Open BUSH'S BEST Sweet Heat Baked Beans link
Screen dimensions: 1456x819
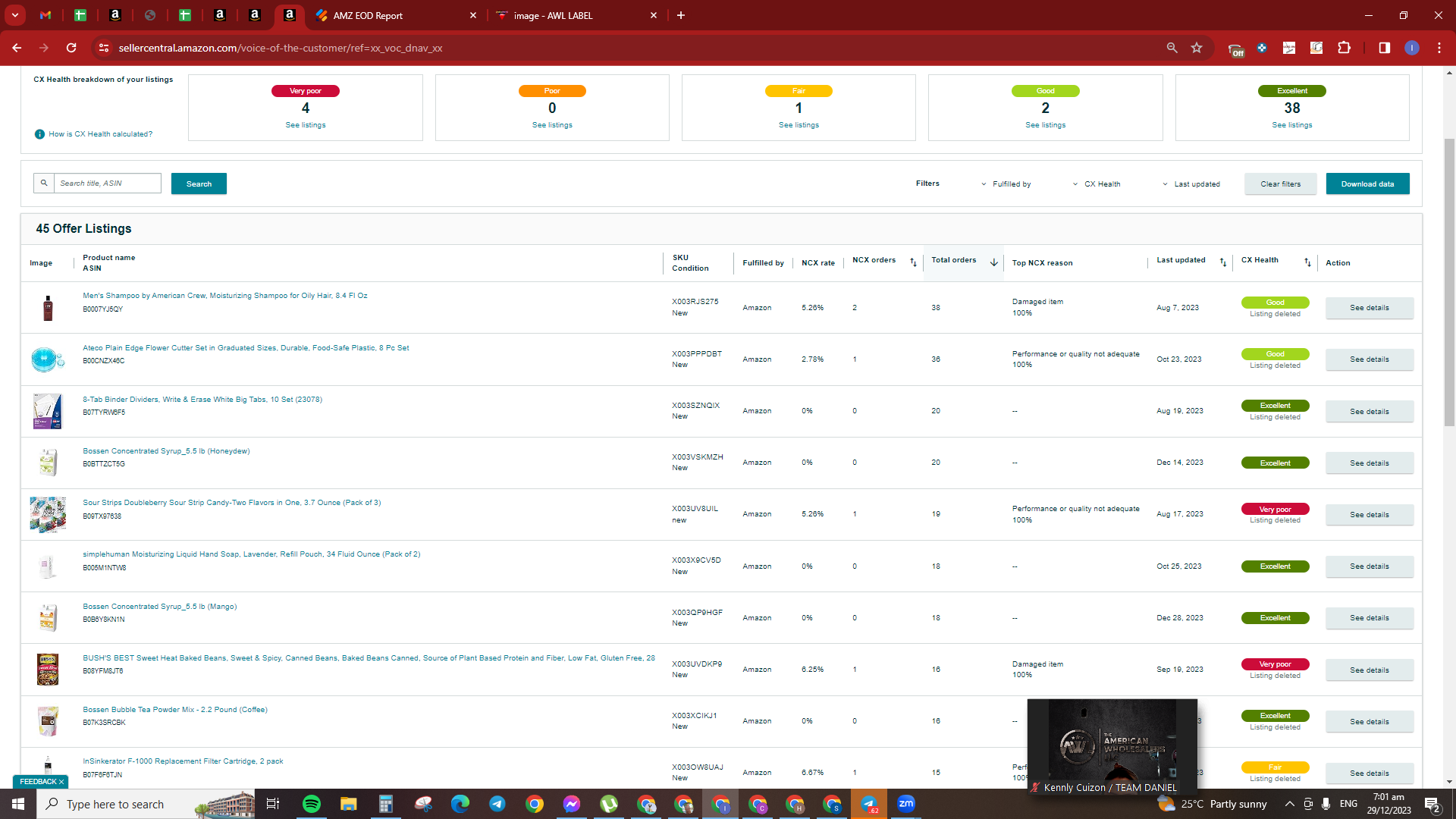(369, 658)
